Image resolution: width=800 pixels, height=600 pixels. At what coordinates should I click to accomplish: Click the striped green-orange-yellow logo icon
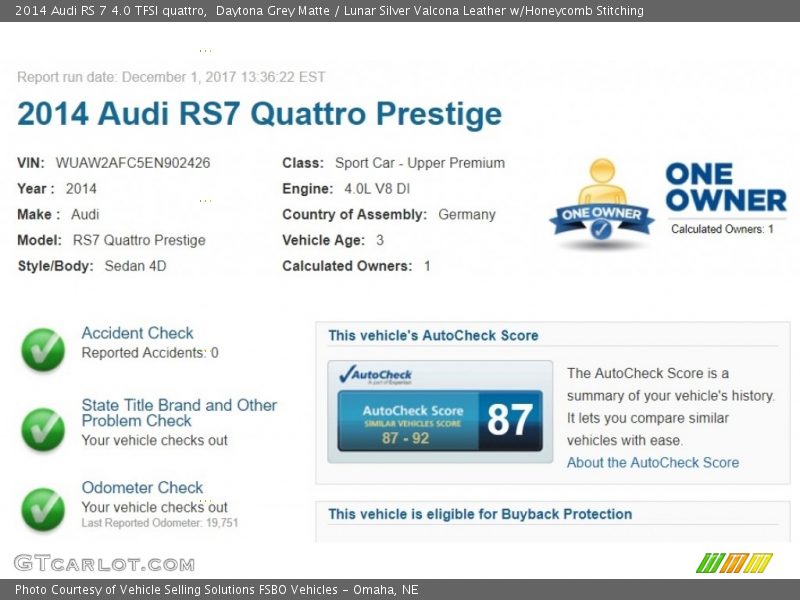(734, 563)
